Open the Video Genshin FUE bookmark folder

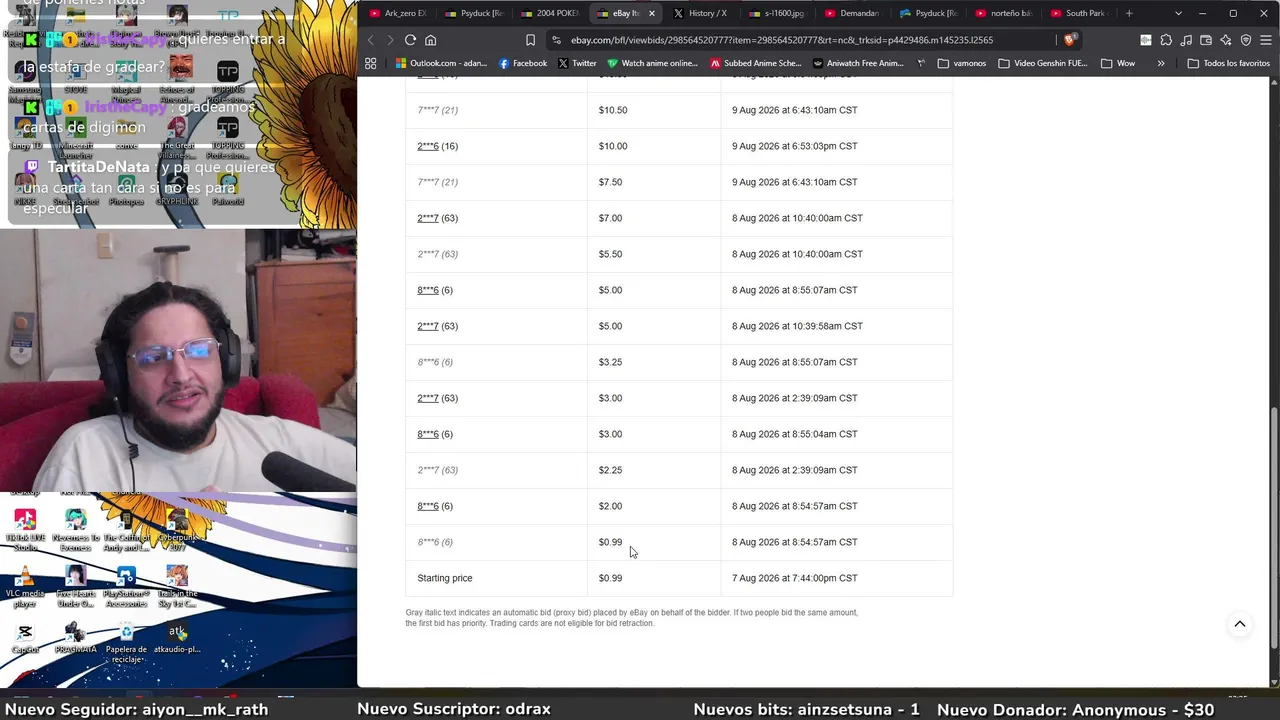tap(1042, 63)
